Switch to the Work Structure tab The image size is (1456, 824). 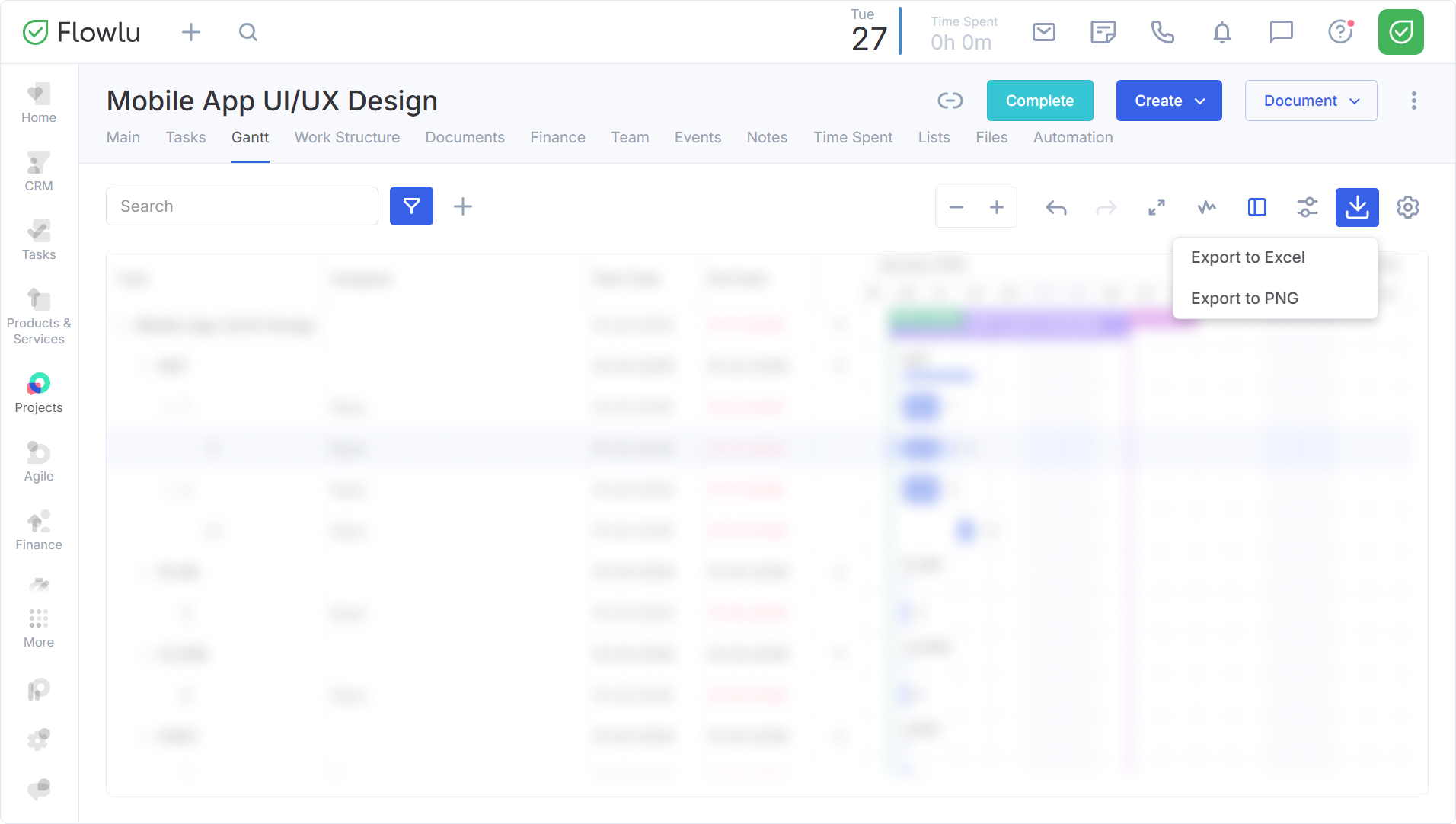point(346,137)
